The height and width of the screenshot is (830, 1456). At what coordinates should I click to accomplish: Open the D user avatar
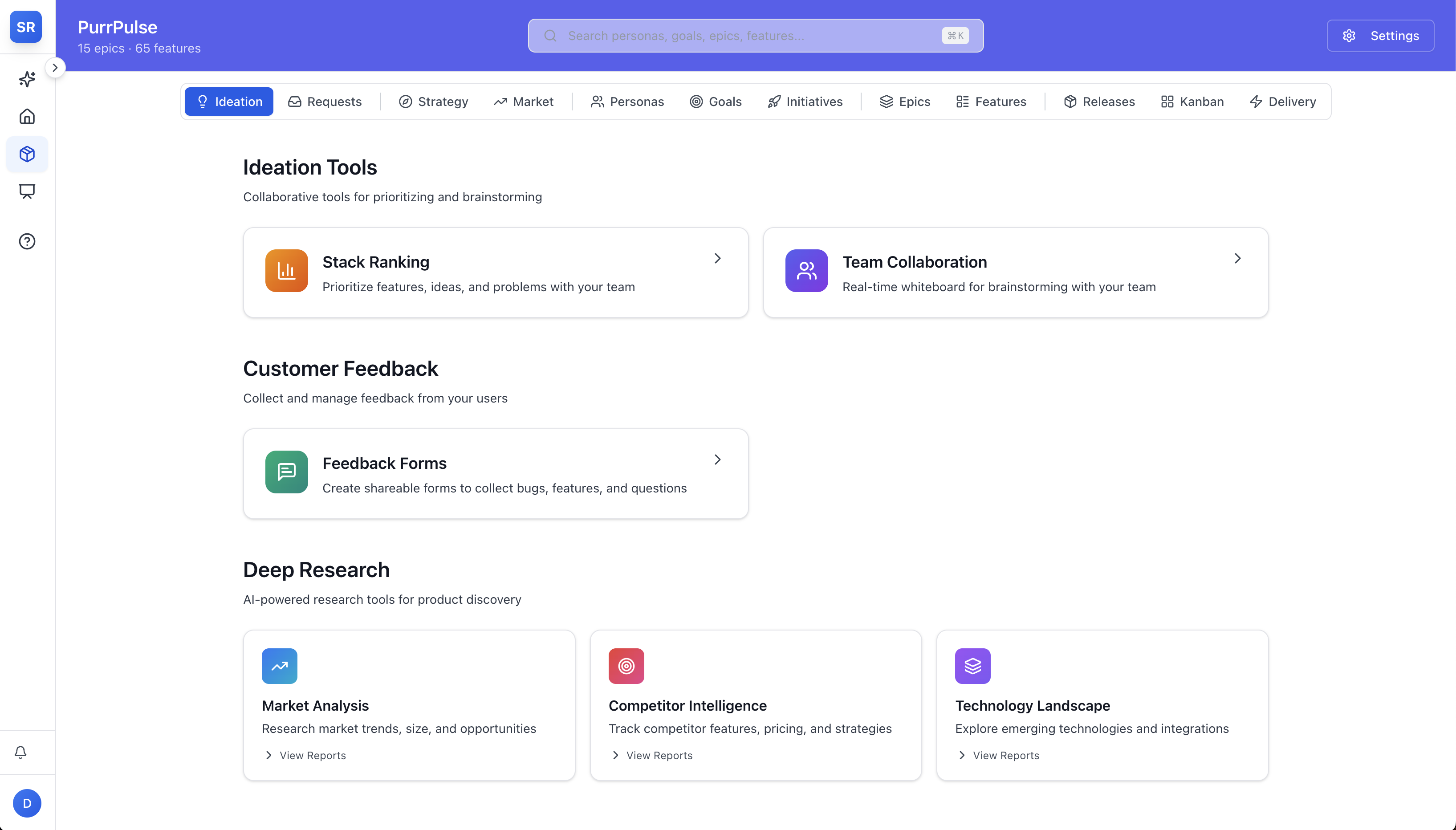tap(27, 803)
